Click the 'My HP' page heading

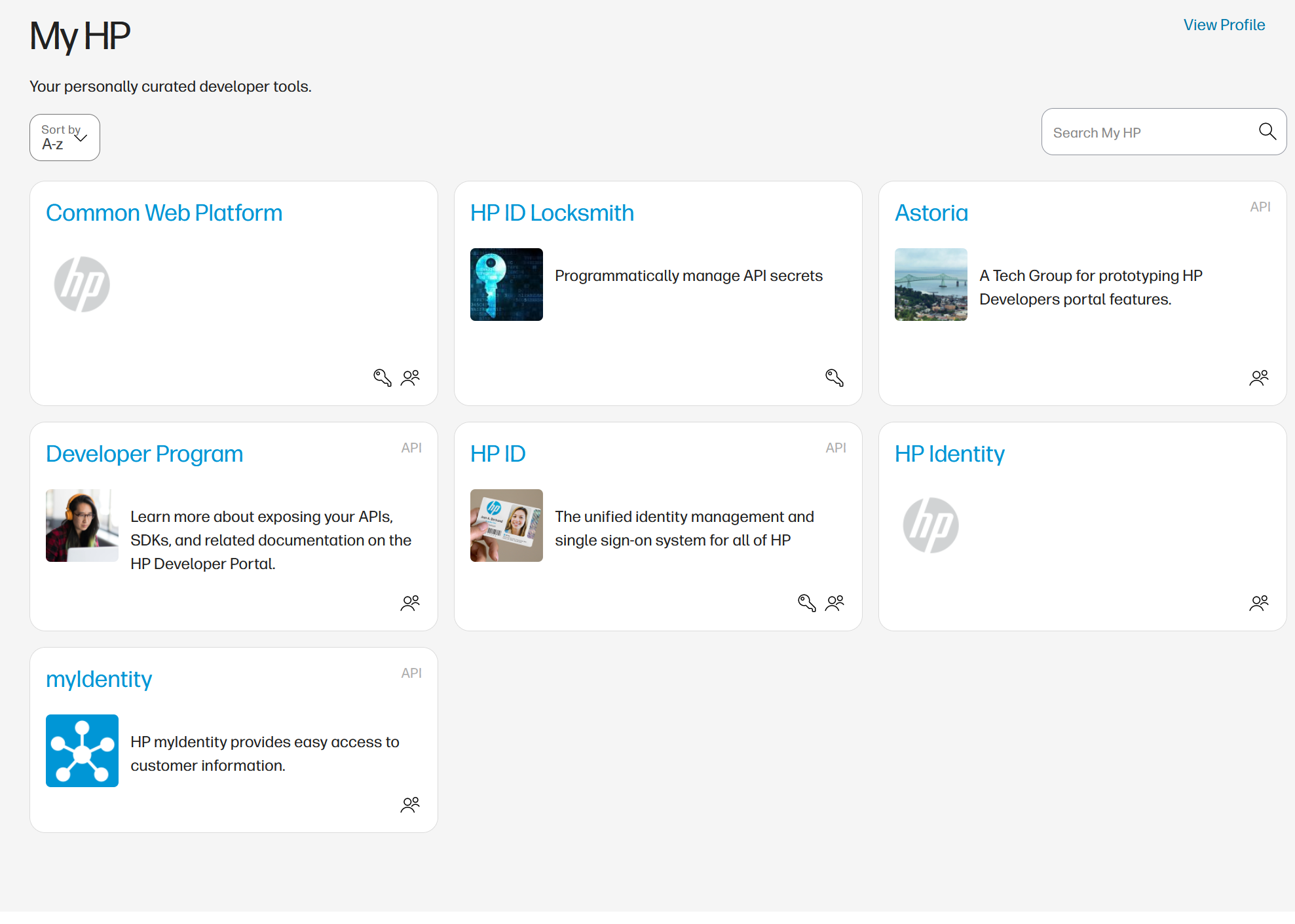click(80, 36)
